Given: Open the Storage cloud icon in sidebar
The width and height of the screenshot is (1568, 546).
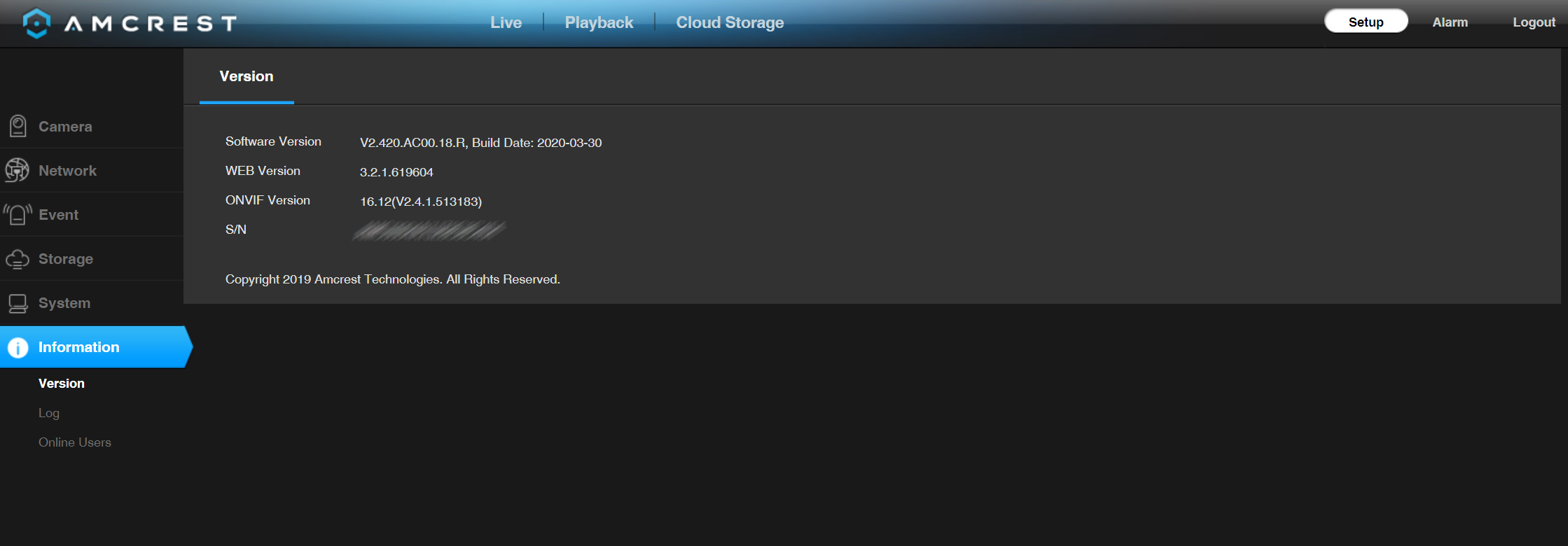Looking at the screenshot, I should [x=18, y=259].
